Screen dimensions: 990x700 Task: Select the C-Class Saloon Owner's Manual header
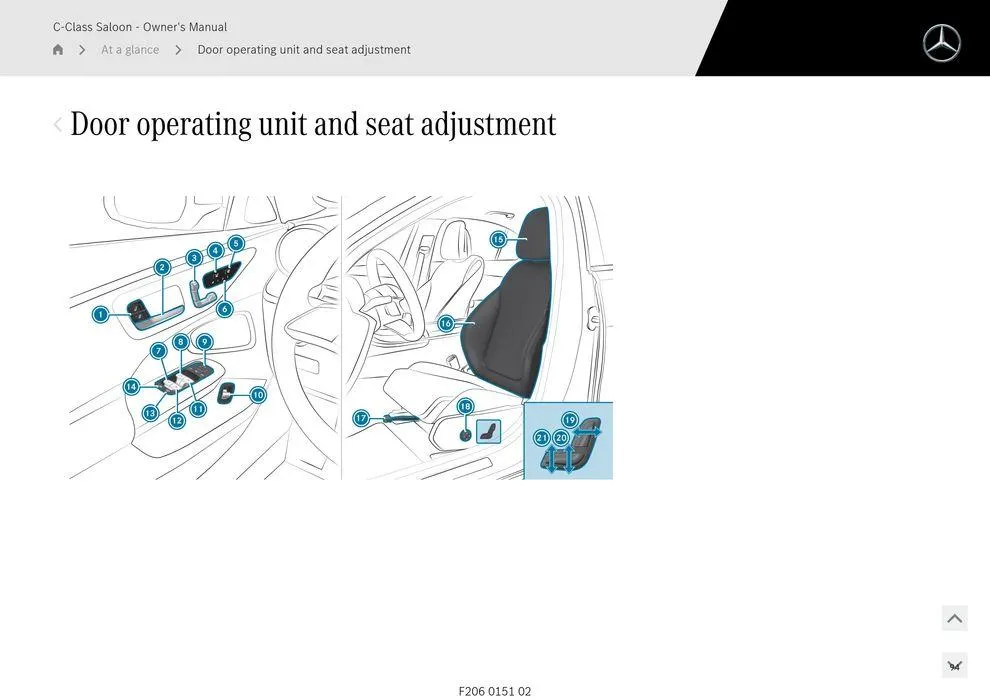140,24
